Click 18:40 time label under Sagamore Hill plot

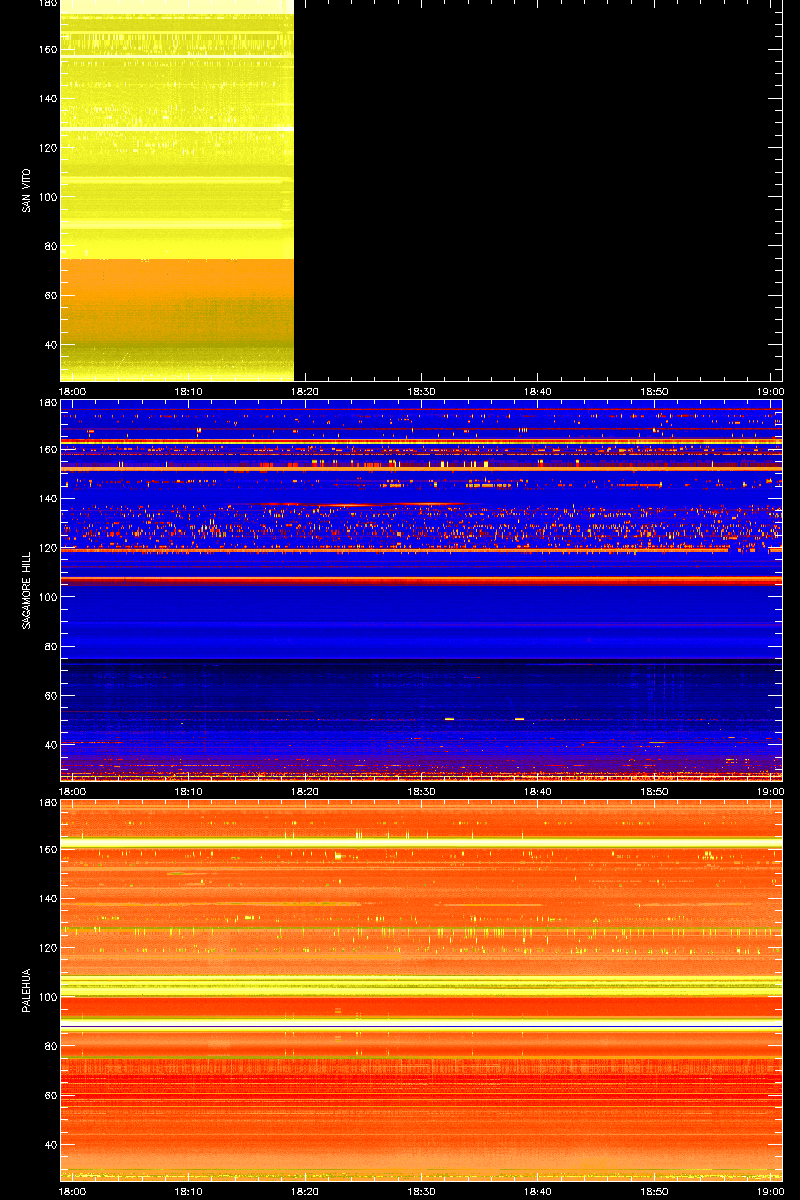pos(538,791)
